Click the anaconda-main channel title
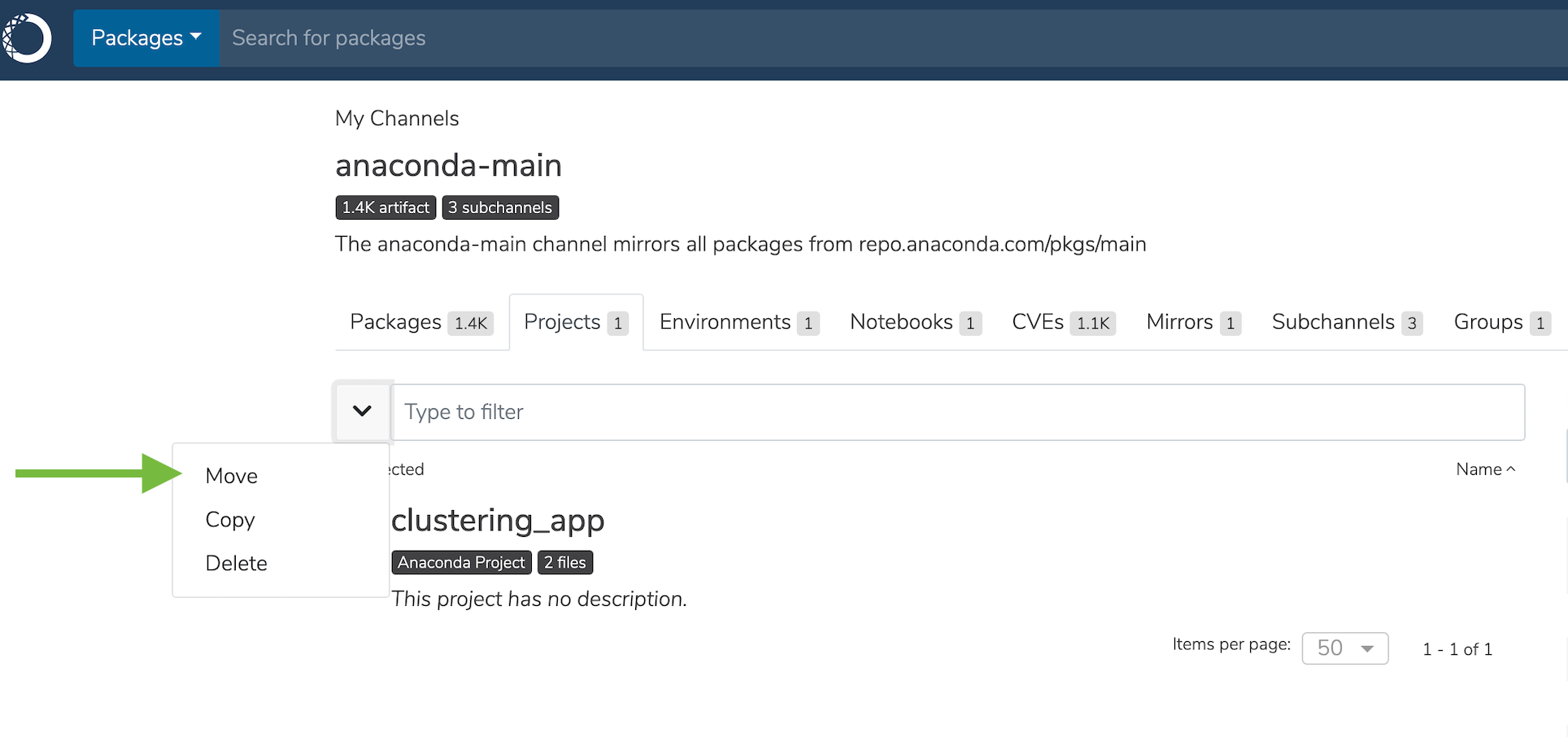 pos(448,165)
